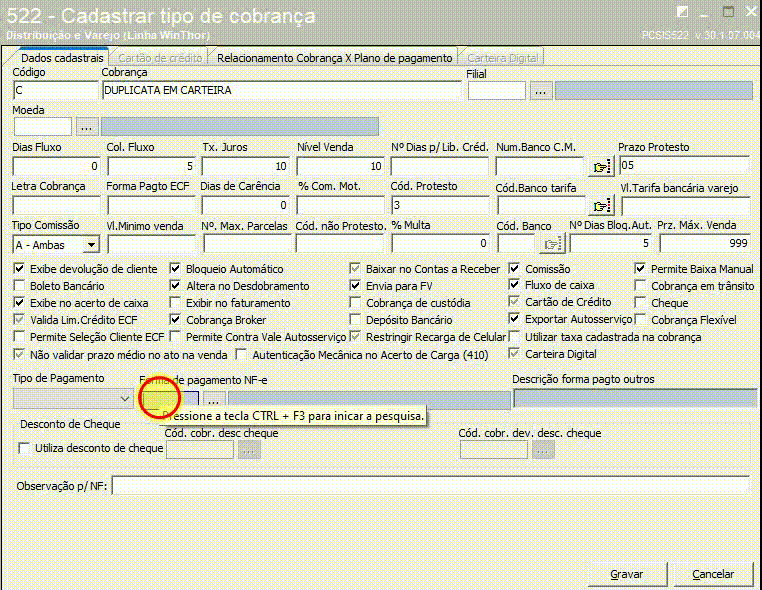This screenshot has width=762, height=590.
Task: Select the Cartão de crédito tab
Action: pos(160,58)
